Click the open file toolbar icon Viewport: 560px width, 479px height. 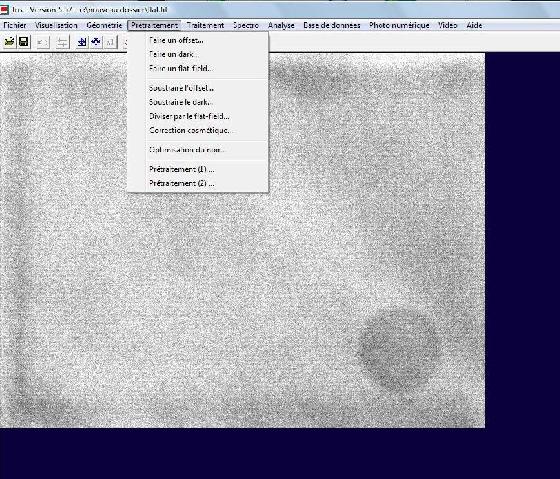point(9,42)
